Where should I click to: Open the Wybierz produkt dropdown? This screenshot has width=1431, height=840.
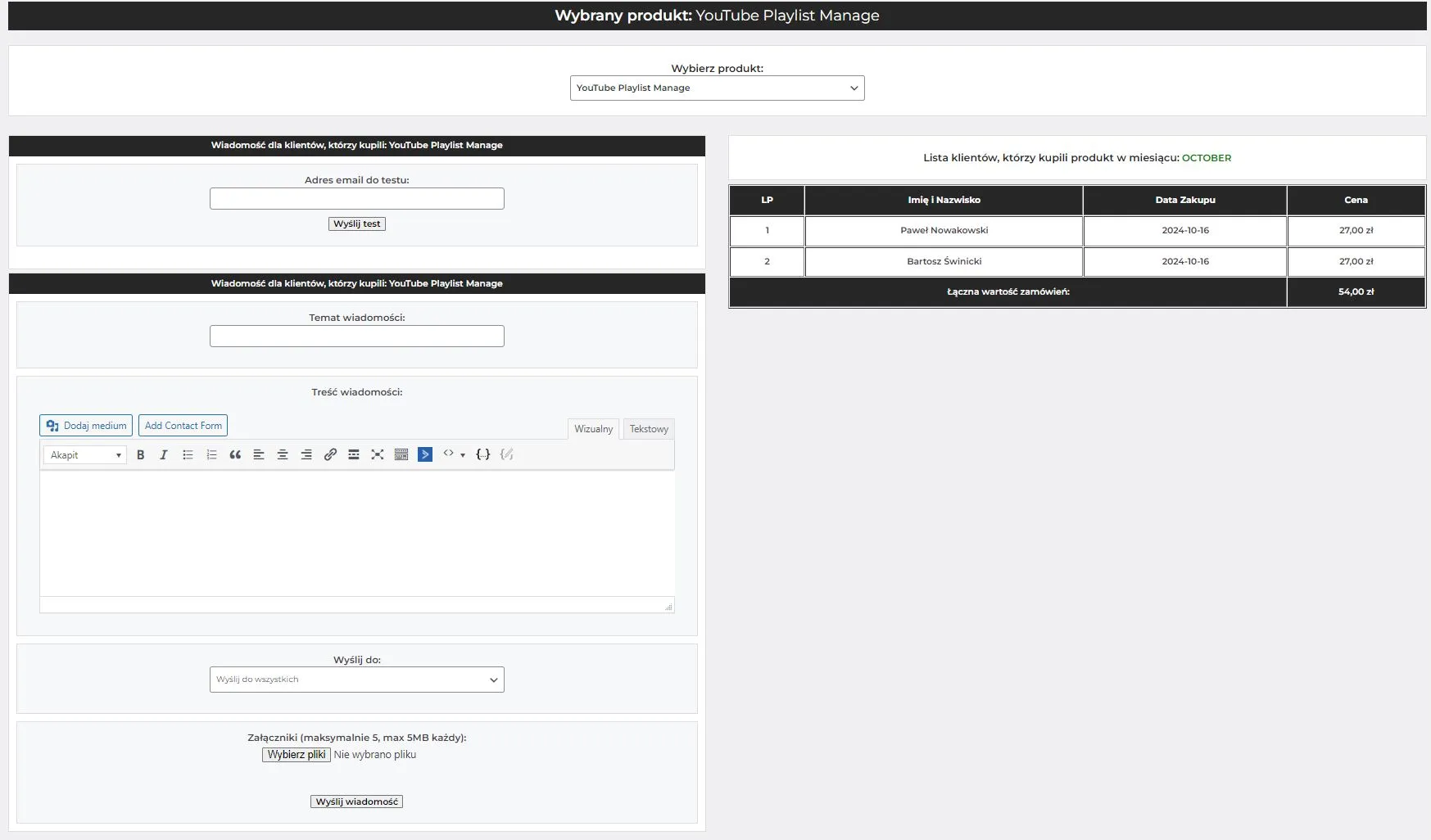pyautogui.click(x=717, y=88)
